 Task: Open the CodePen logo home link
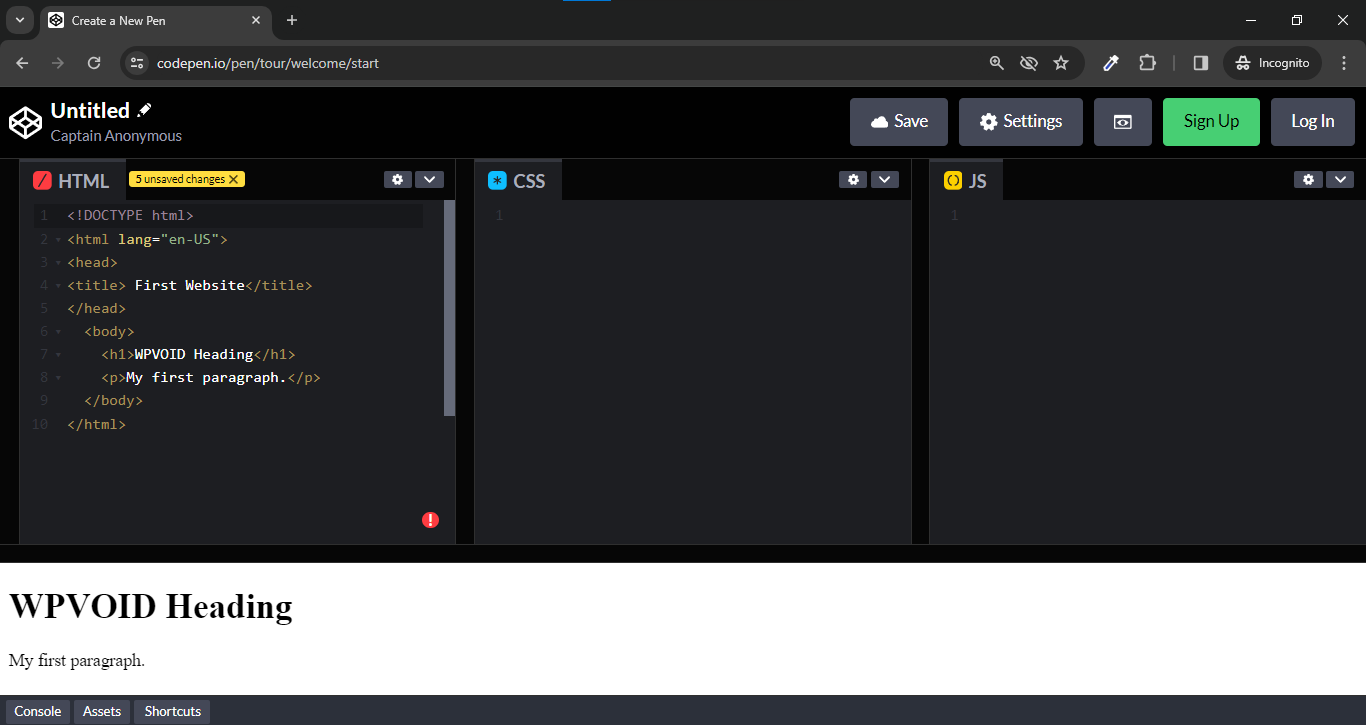click(x=25, y=122)
